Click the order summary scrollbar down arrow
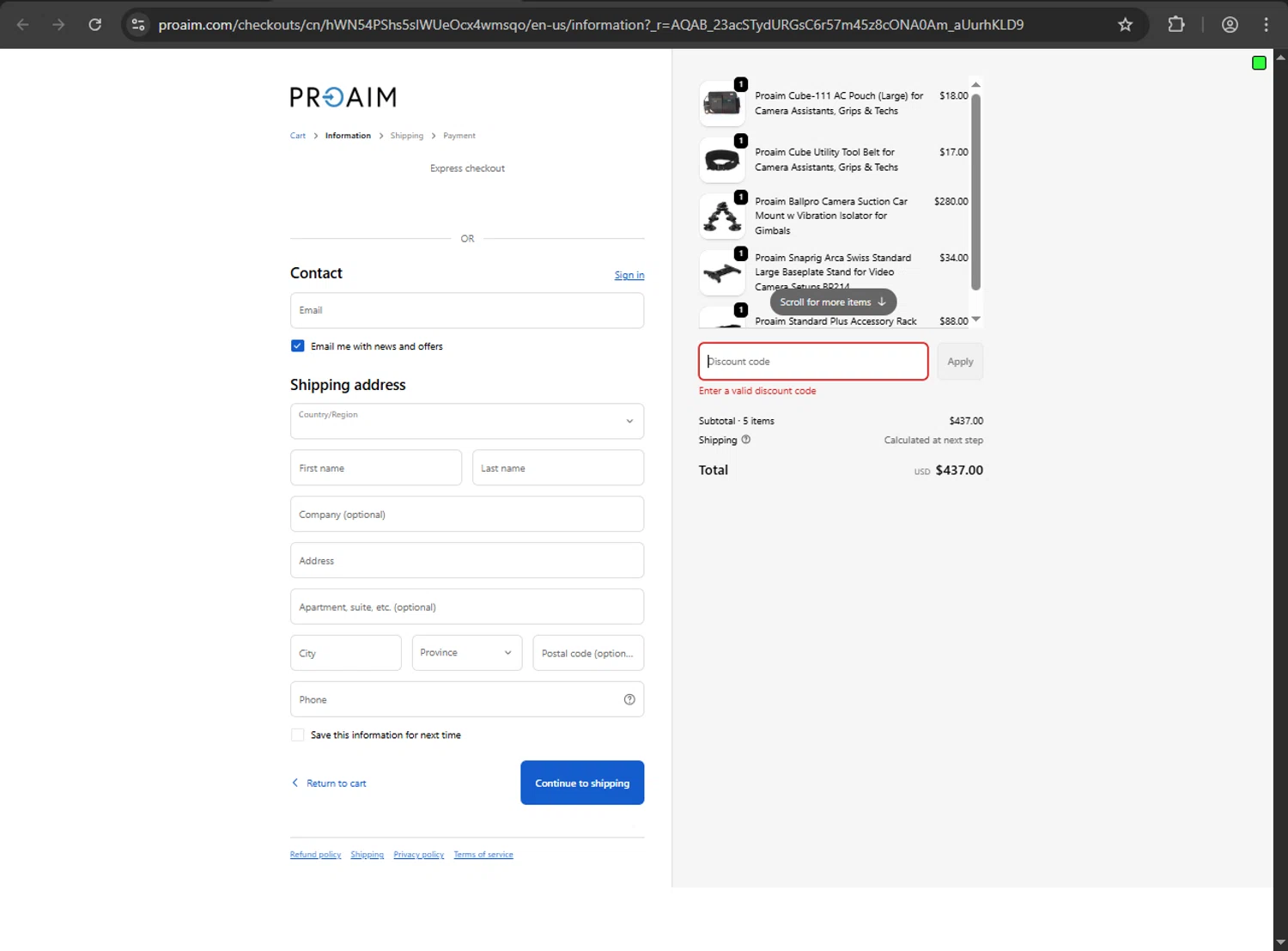The width and height of the screenshot is (1288, 951). [x=975, y=320]
